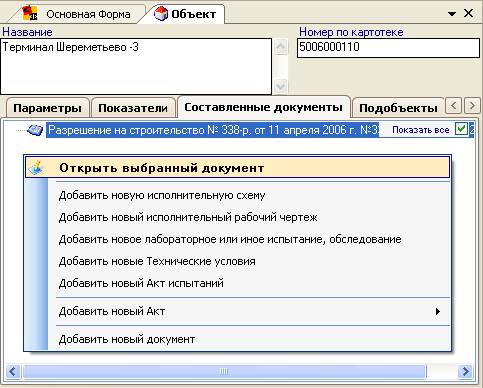Expand the Добавить новый Акт submenu arrow
The image size is (483, 388).
[438, 311]
